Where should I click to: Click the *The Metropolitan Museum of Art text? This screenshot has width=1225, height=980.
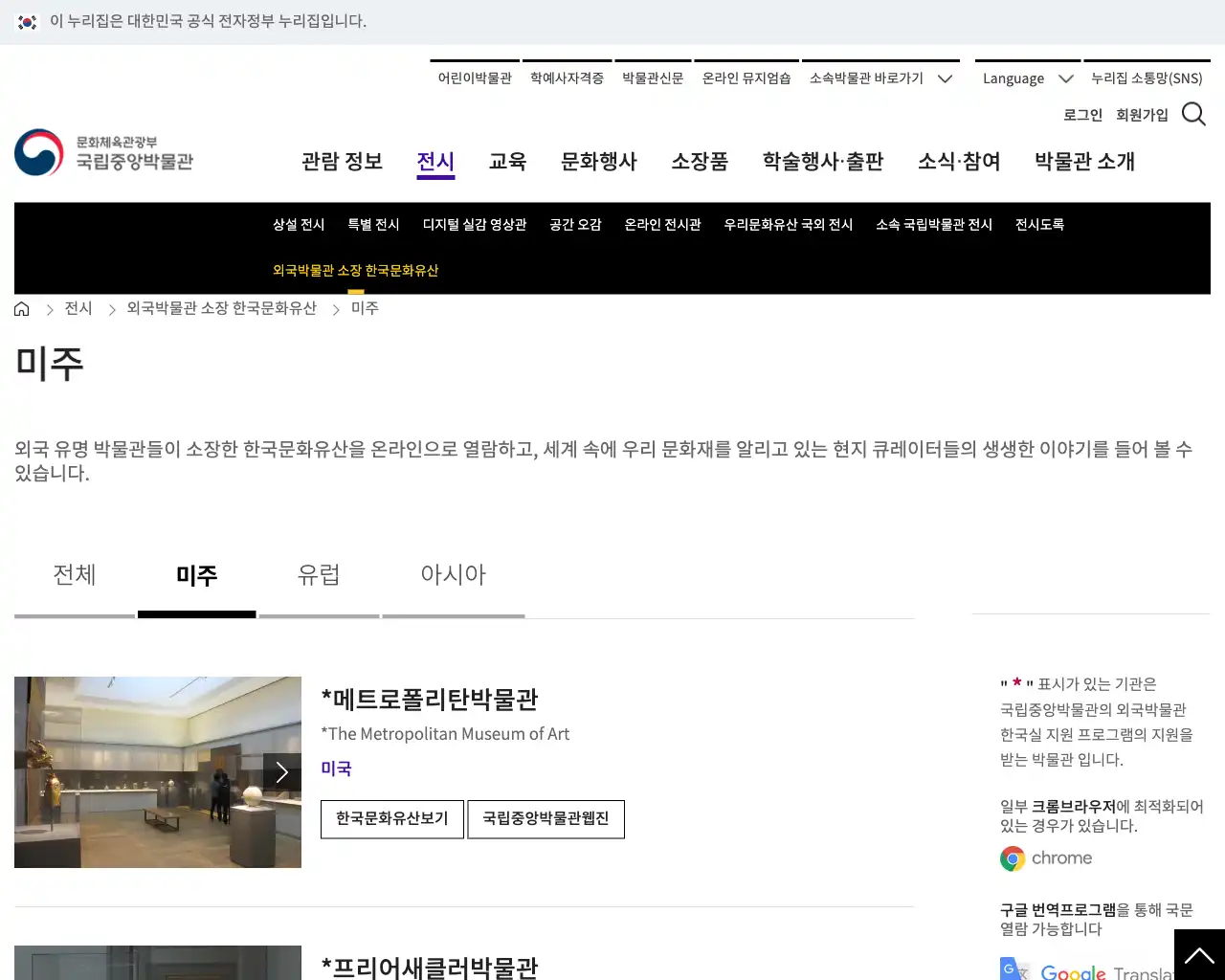click(445, 734)
